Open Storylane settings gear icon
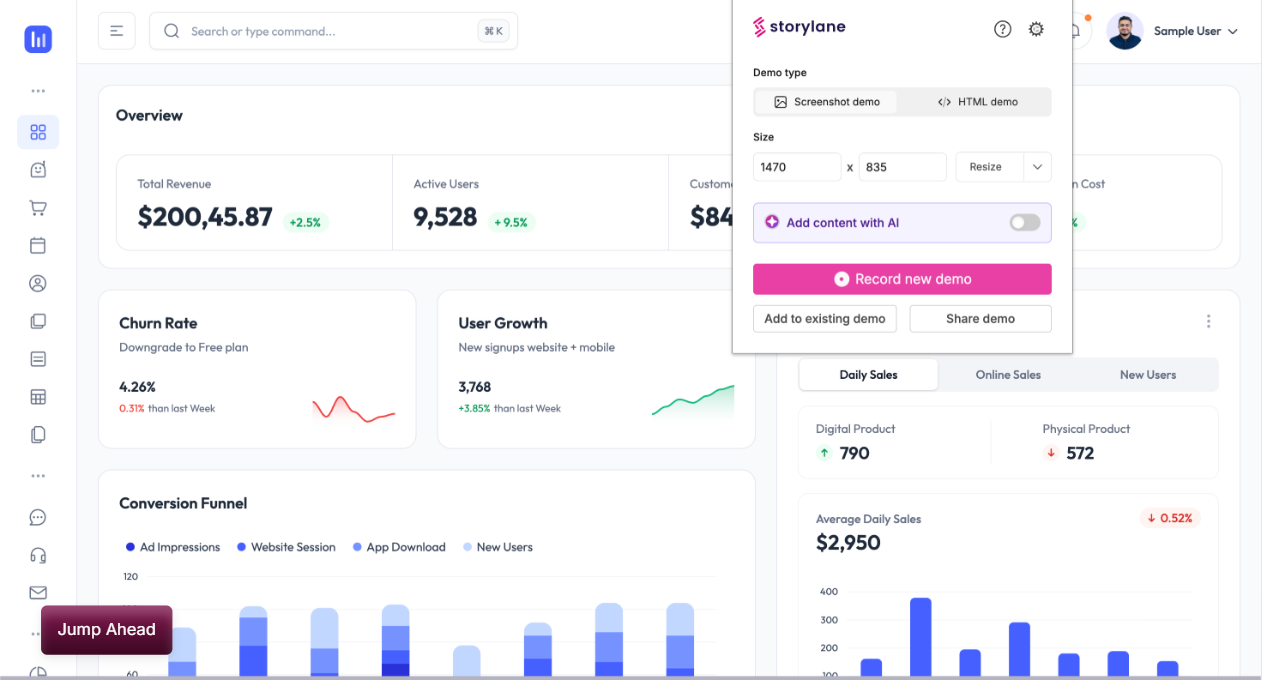This screenshot has width=1262, height=680. 1036,29
